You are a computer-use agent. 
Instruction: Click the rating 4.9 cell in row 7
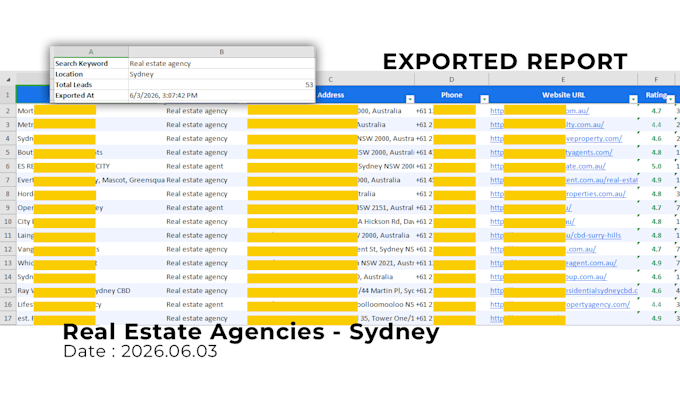pos(656,180)
